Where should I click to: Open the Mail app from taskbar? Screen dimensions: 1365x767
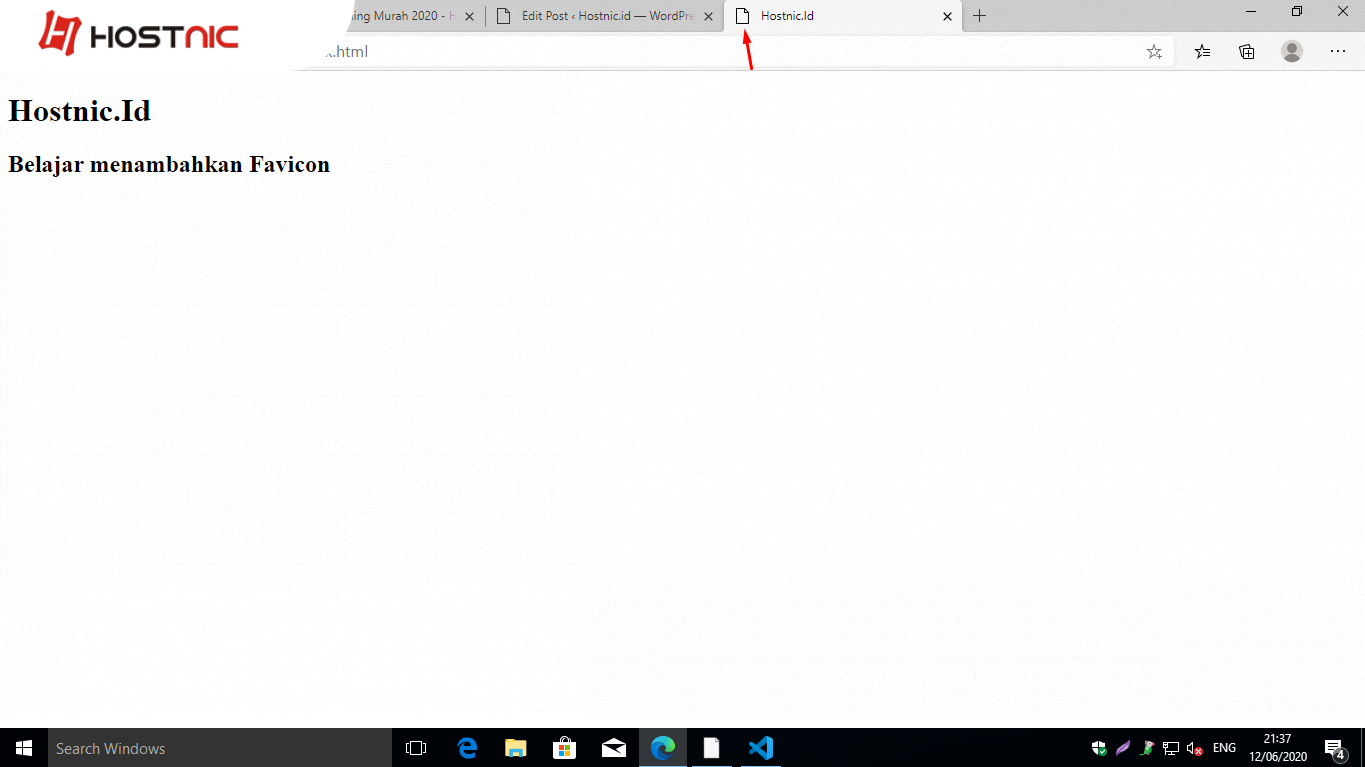614,747
